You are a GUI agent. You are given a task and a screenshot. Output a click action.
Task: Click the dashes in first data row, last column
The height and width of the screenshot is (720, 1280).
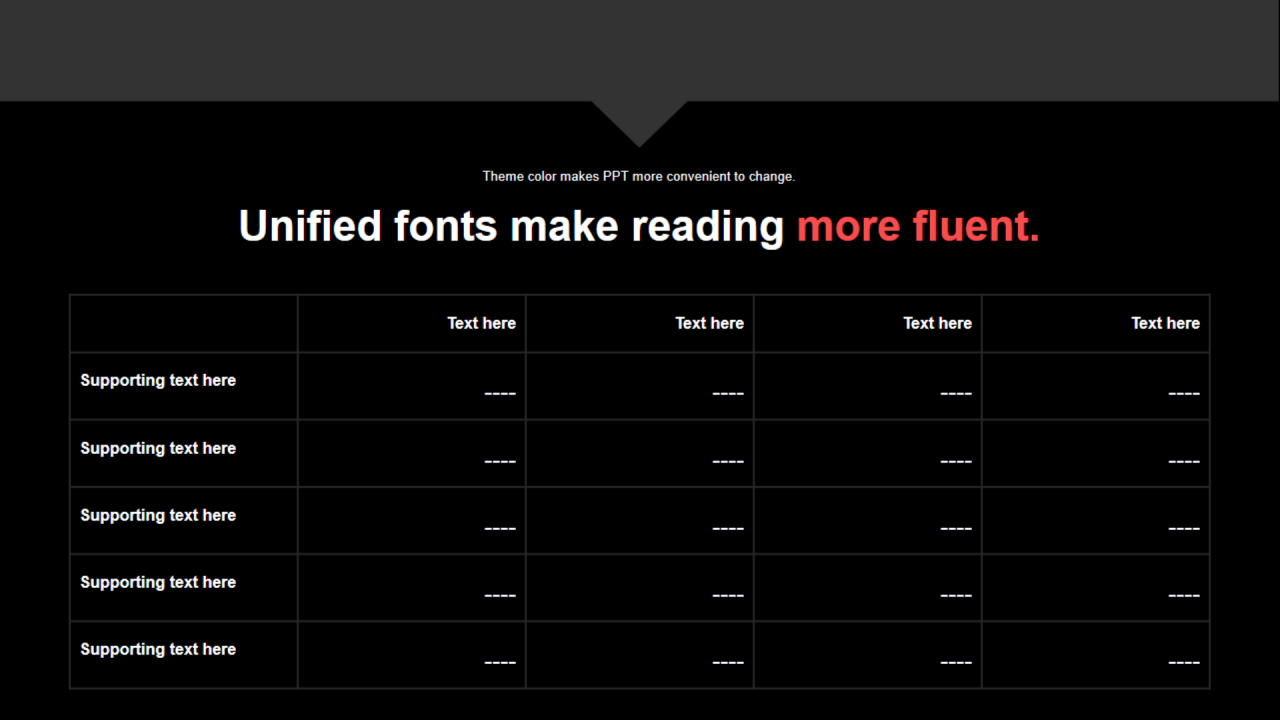1183,394
